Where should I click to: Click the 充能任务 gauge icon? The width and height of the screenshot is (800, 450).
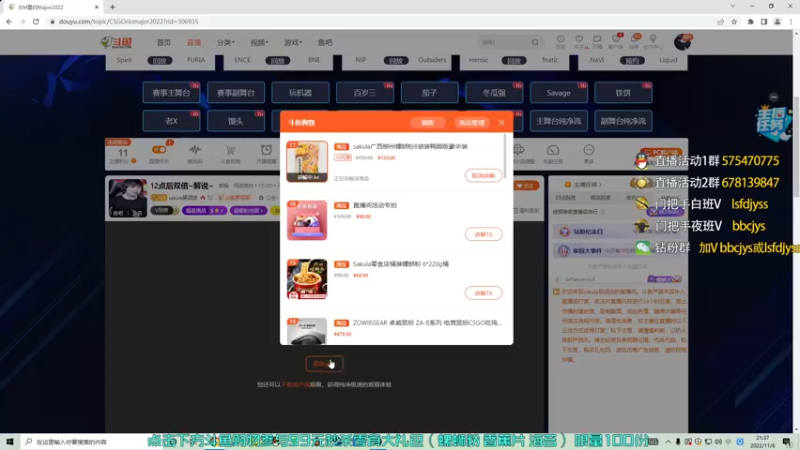[x=553, y=150]
